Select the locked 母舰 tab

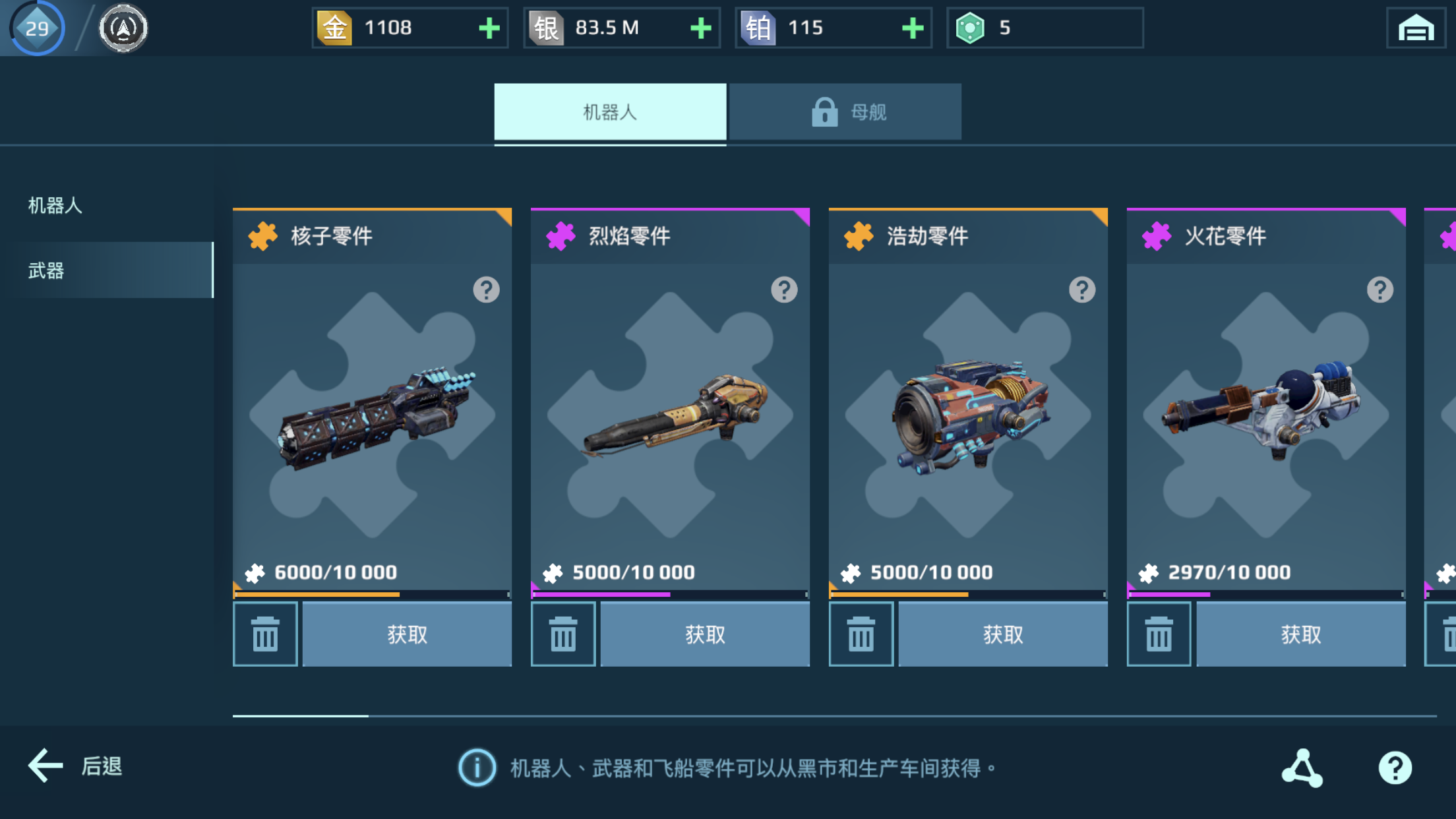[x=845, y=112]
